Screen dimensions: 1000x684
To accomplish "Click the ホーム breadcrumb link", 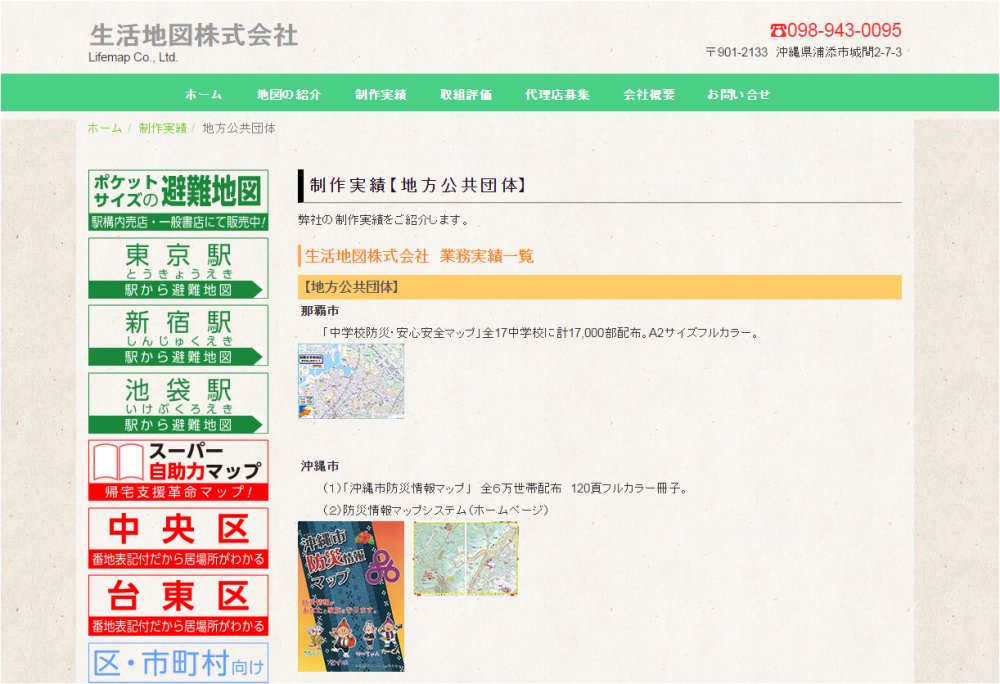I will (104, 128).
